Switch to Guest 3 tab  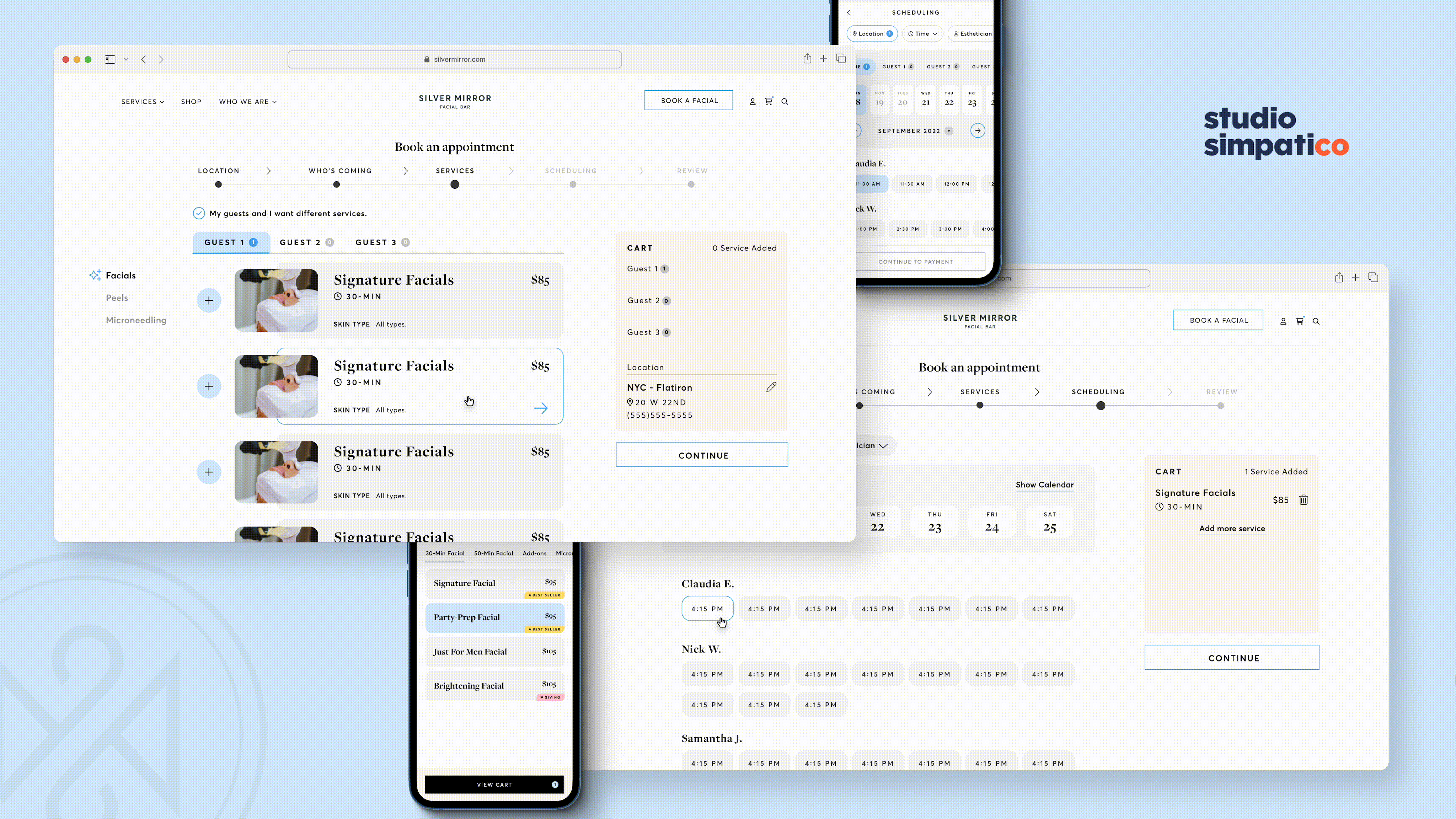coord(382,242)
